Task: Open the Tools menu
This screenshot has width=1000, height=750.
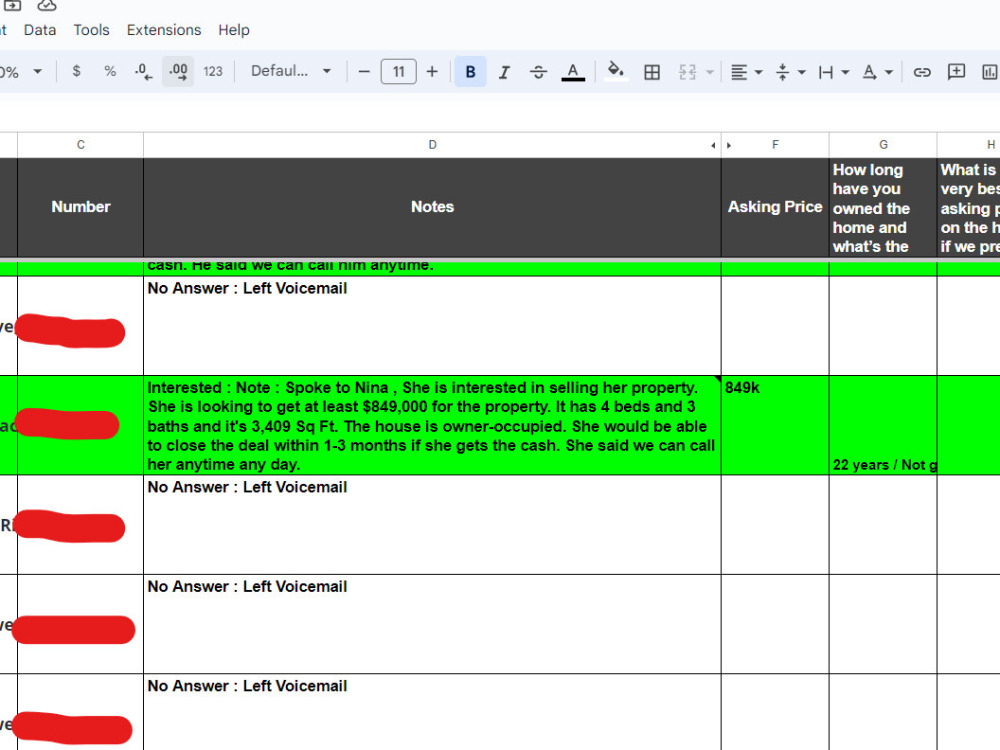Action: coord(91,30)
